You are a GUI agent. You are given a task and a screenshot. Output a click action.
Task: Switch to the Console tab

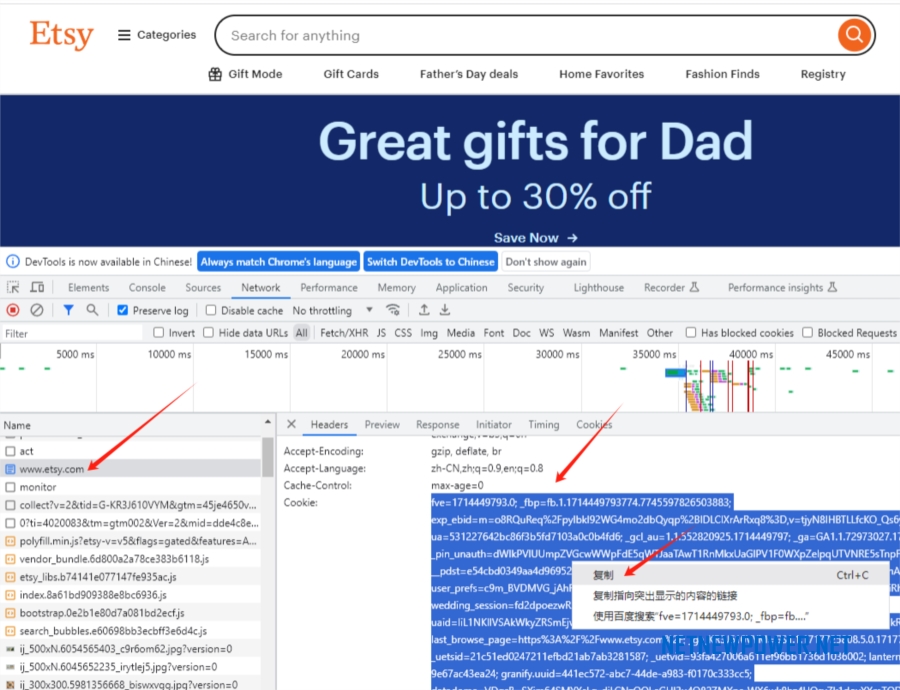pyautogui.click(x=147, y=288)
